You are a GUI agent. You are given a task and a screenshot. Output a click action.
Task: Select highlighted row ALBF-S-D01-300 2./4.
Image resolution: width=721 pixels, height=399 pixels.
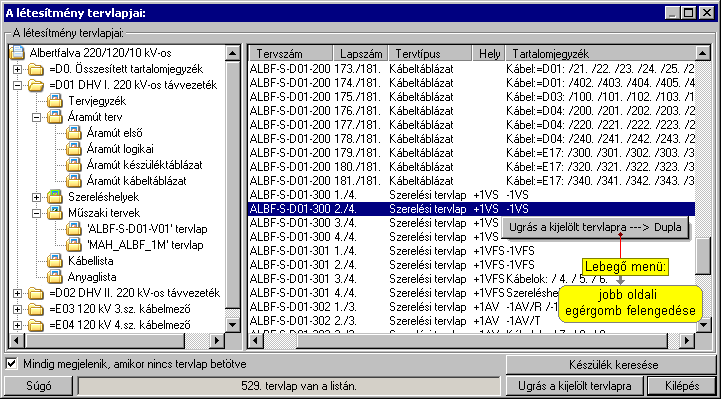tap(471, 209)
